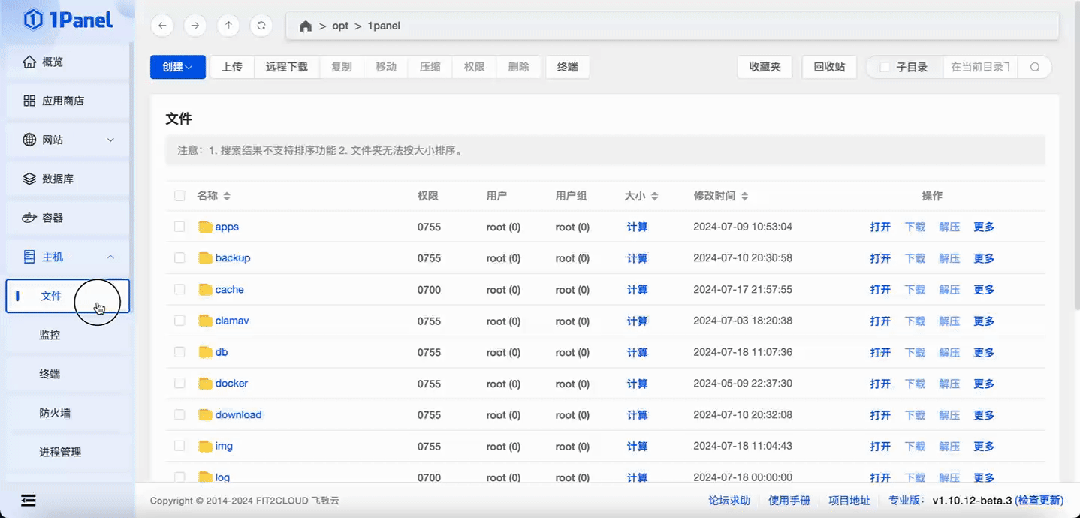Check the apps row checkbox

pyautogui.click(x=180, y=227)
